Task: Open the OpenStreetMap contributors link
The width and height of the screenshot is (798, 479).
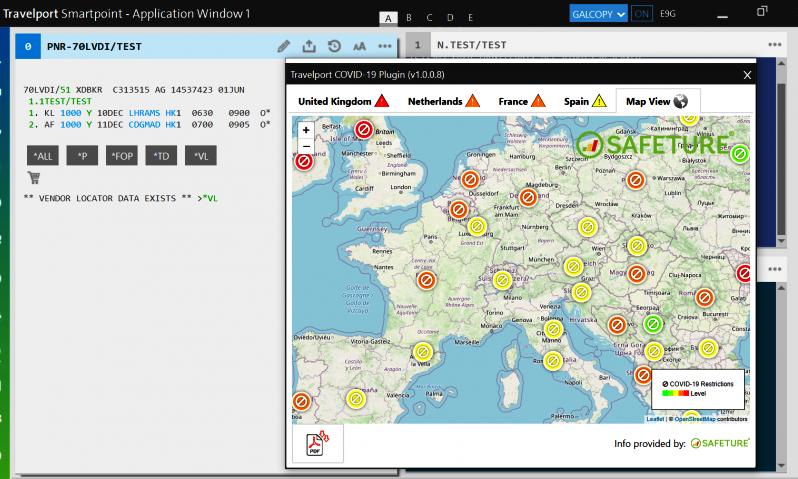Action: (x=697, y=419)
